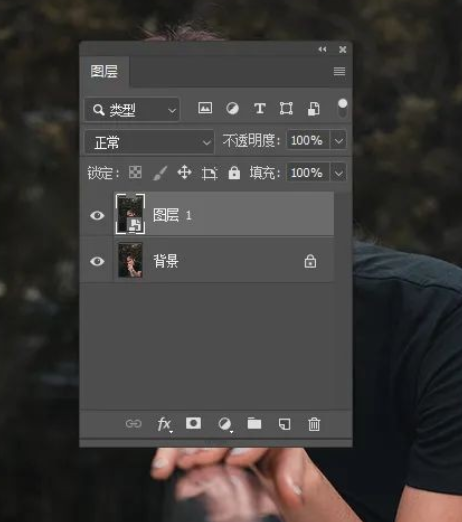This screenshot has height=522, width=462.
Task: Open the layers panel hamburger menu
Action: 339,71
